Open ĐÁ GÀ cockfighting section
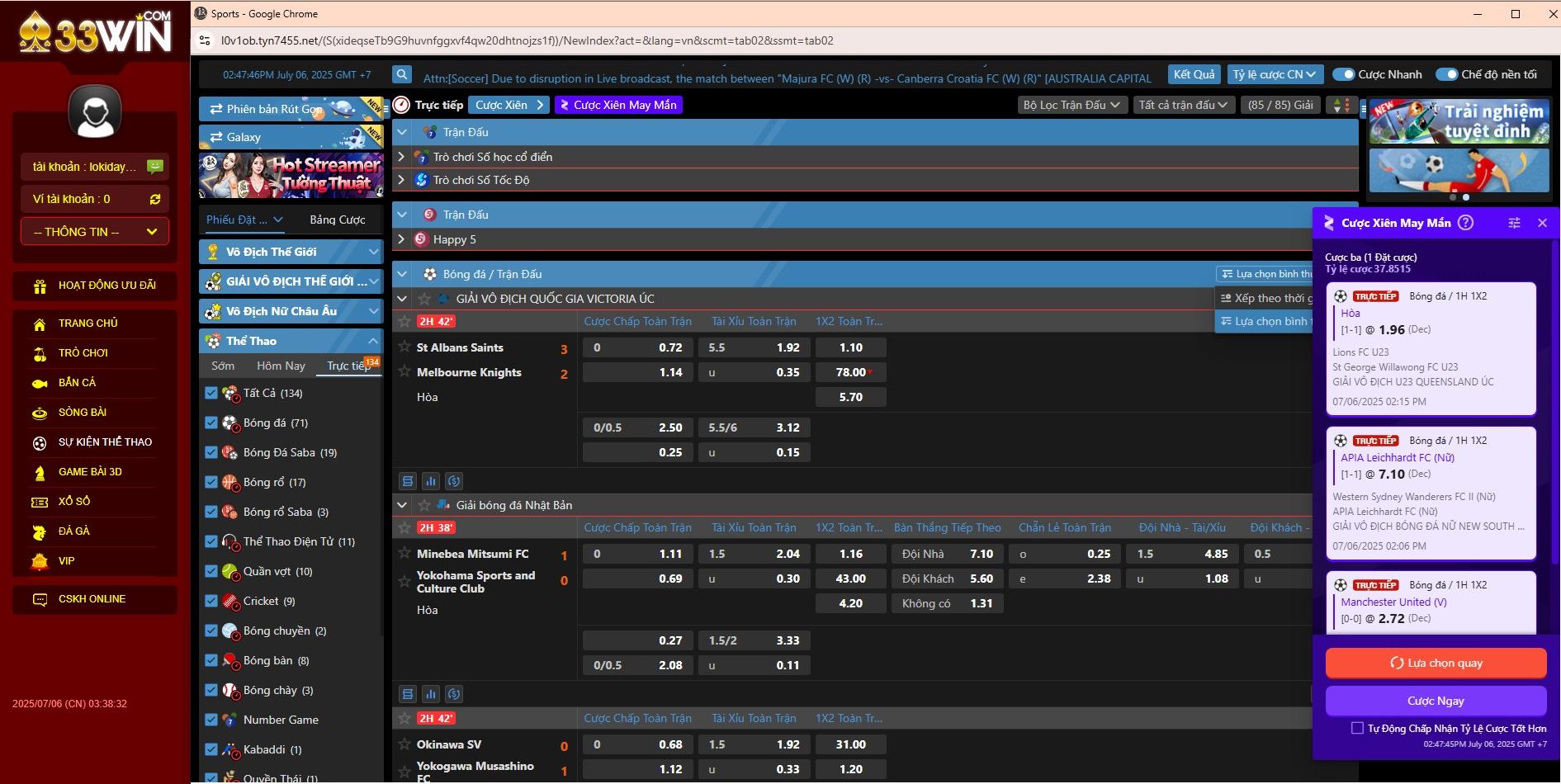The width and height of the screenshot is (1561, 784). coord(73,531)
